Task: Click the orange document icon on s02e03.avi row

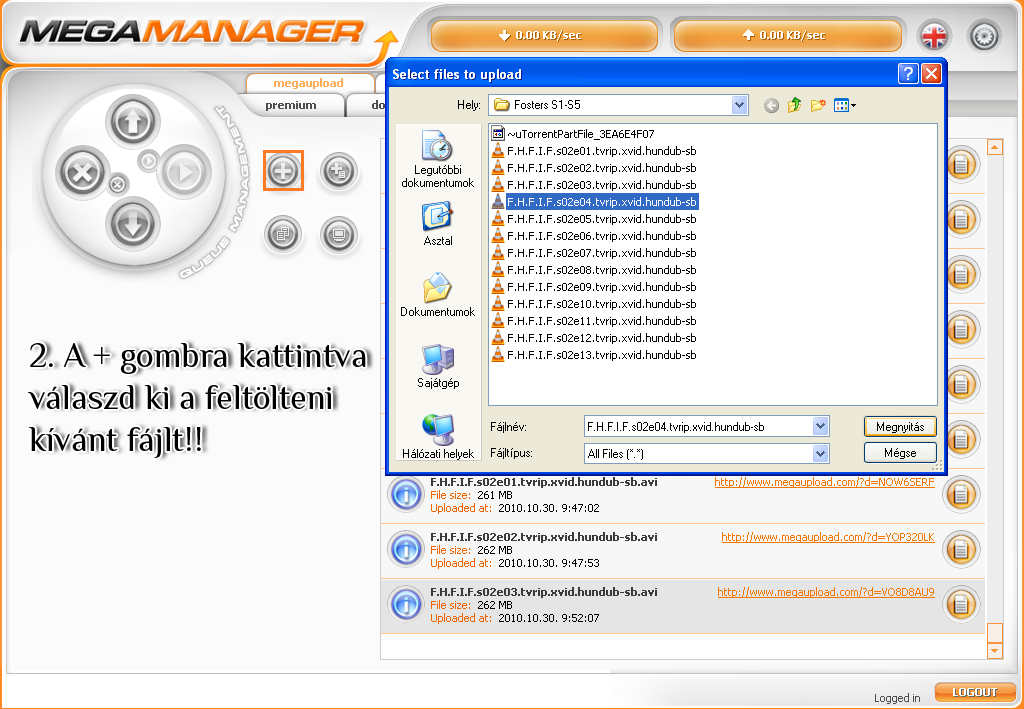Action: [x=961, y=604]
